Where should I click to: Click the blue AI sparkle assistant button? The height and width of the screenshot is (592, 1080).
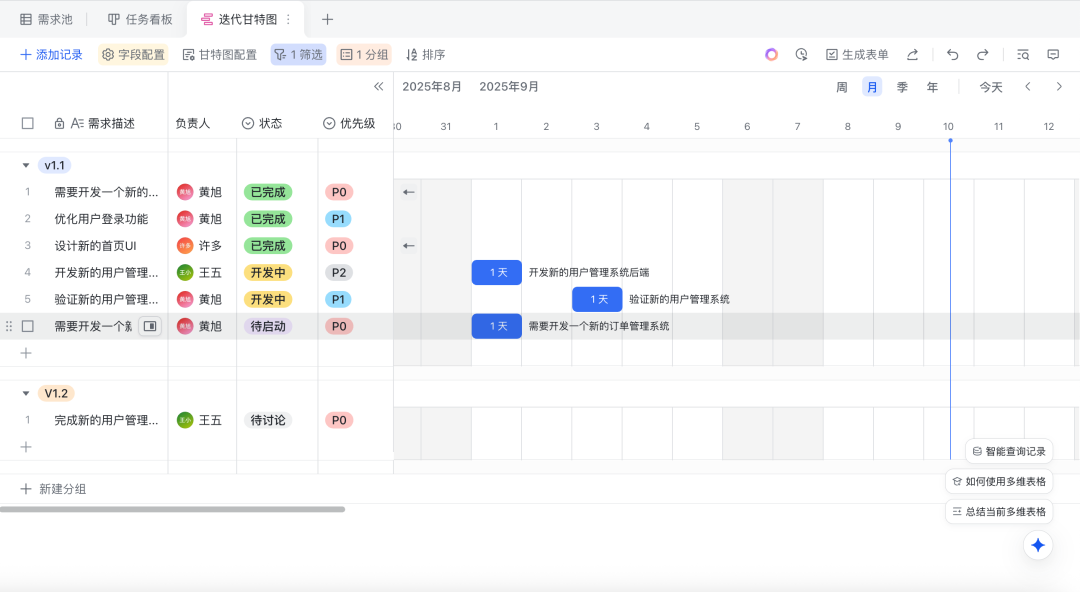pyautogui.click(x=1038, y=545)
